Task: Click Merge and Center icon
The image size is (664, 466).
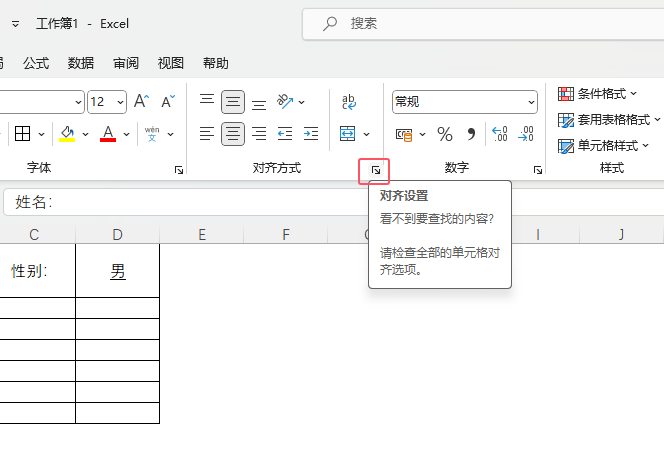Action: pyautogui.click(x=348, y=134)
